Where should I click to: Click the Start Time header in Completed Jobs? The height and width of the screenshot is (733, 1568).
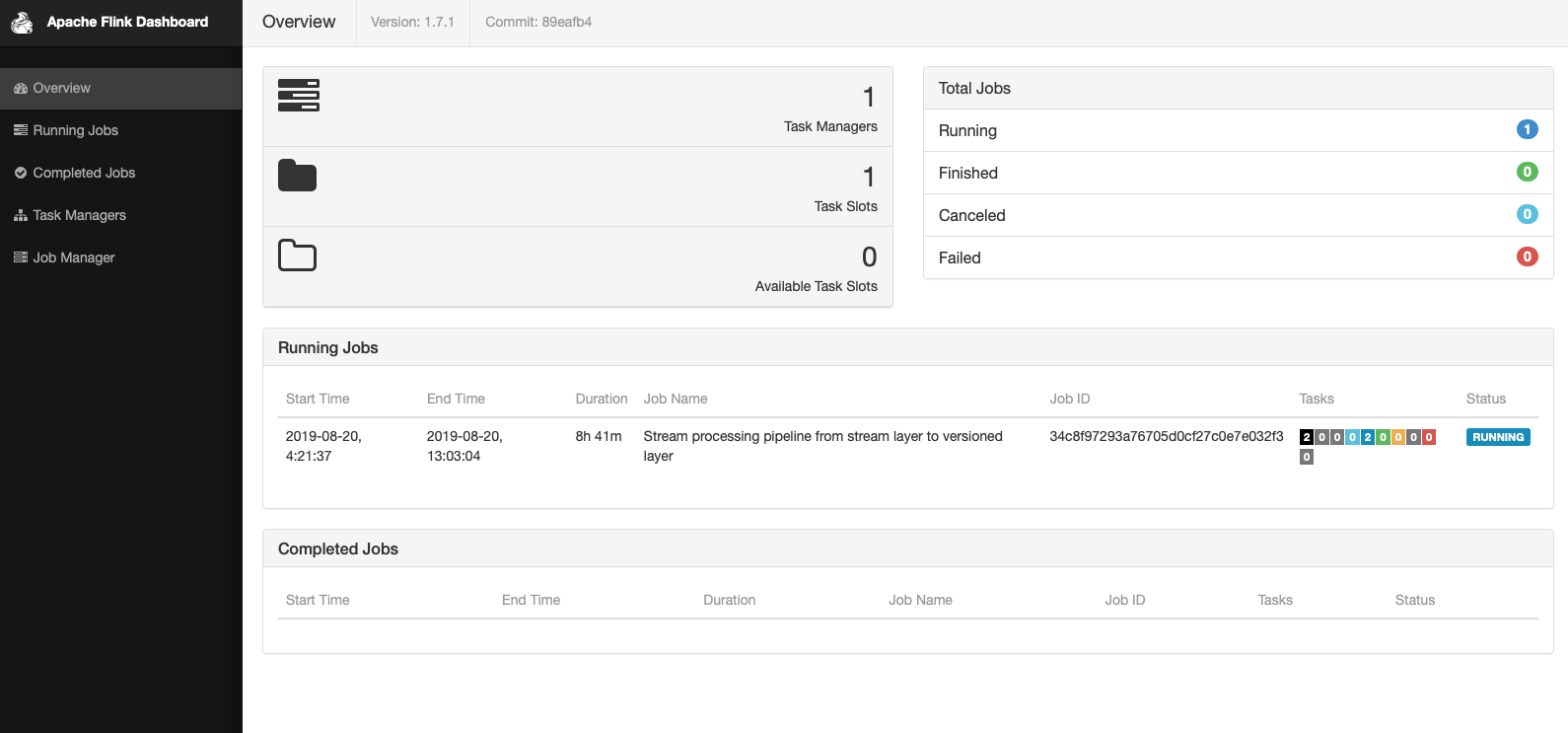pyautogui.click(x=318, y=600)
